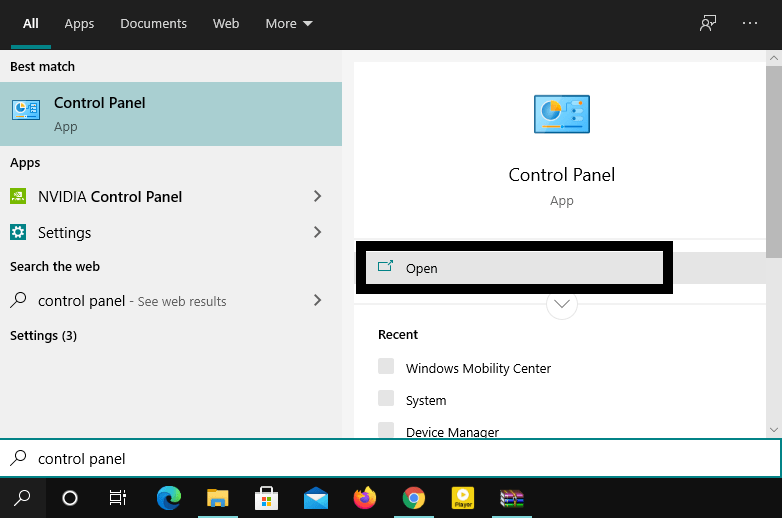This screenshot has width=782, height=518.
Task: Open the Mail app in taskbar
Action: [x=316, y=497]
